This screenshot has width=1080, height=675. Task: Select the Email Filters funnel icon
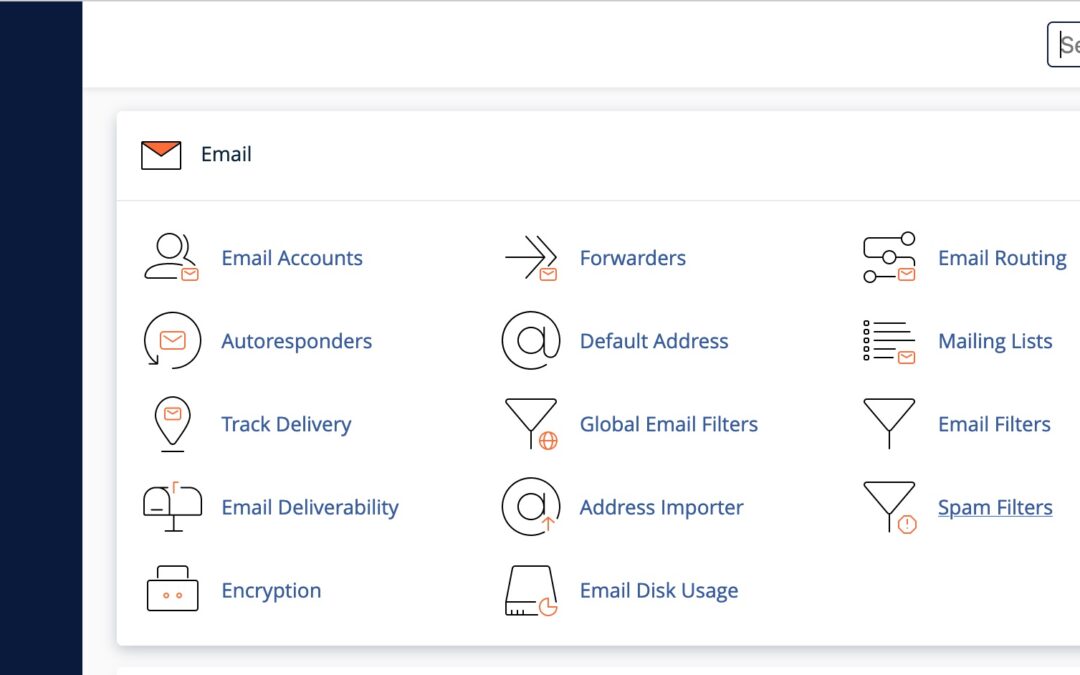tap(888, 423)
